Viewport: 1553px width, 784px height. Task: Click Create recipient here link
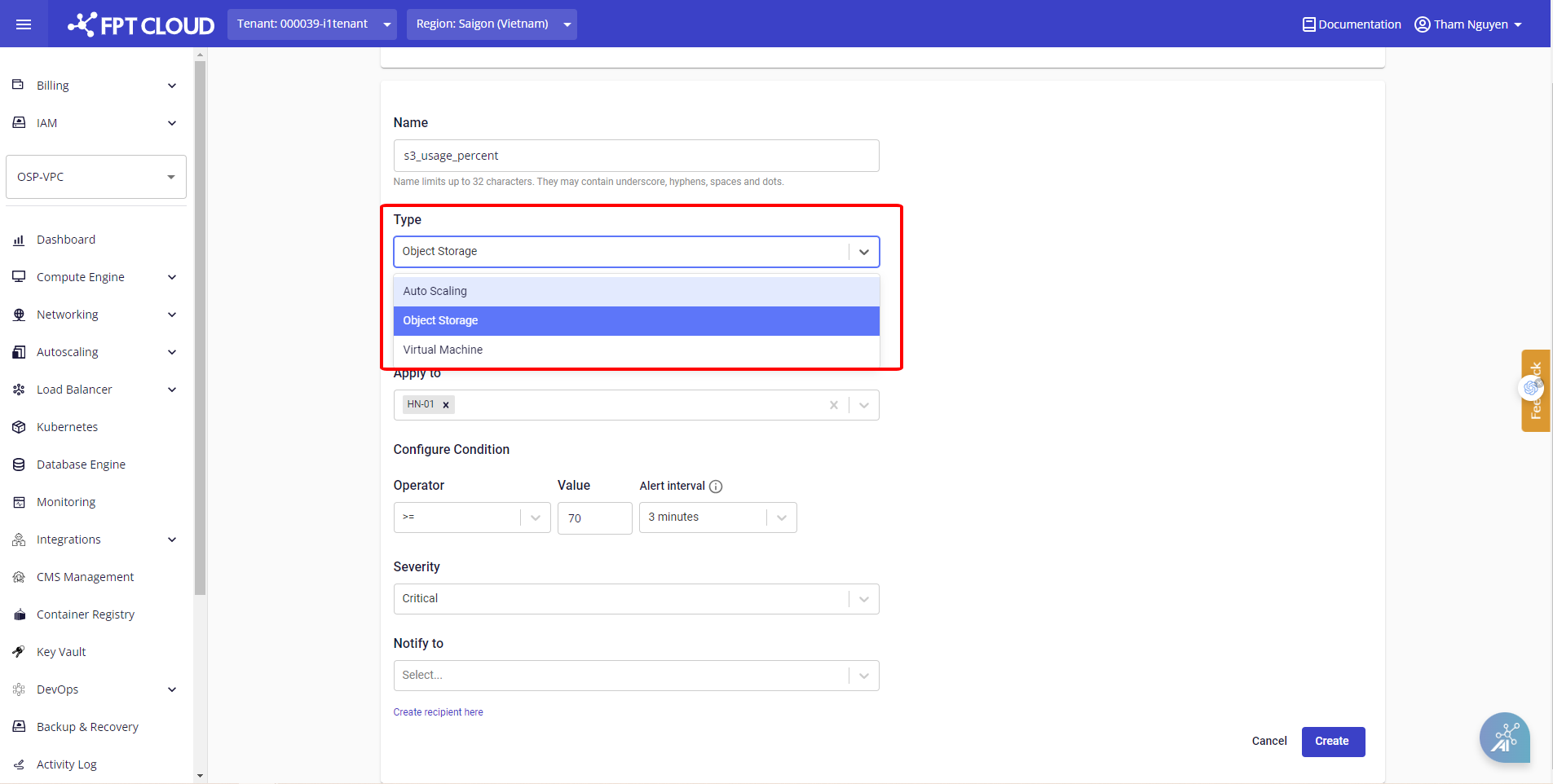coord(438,712)
